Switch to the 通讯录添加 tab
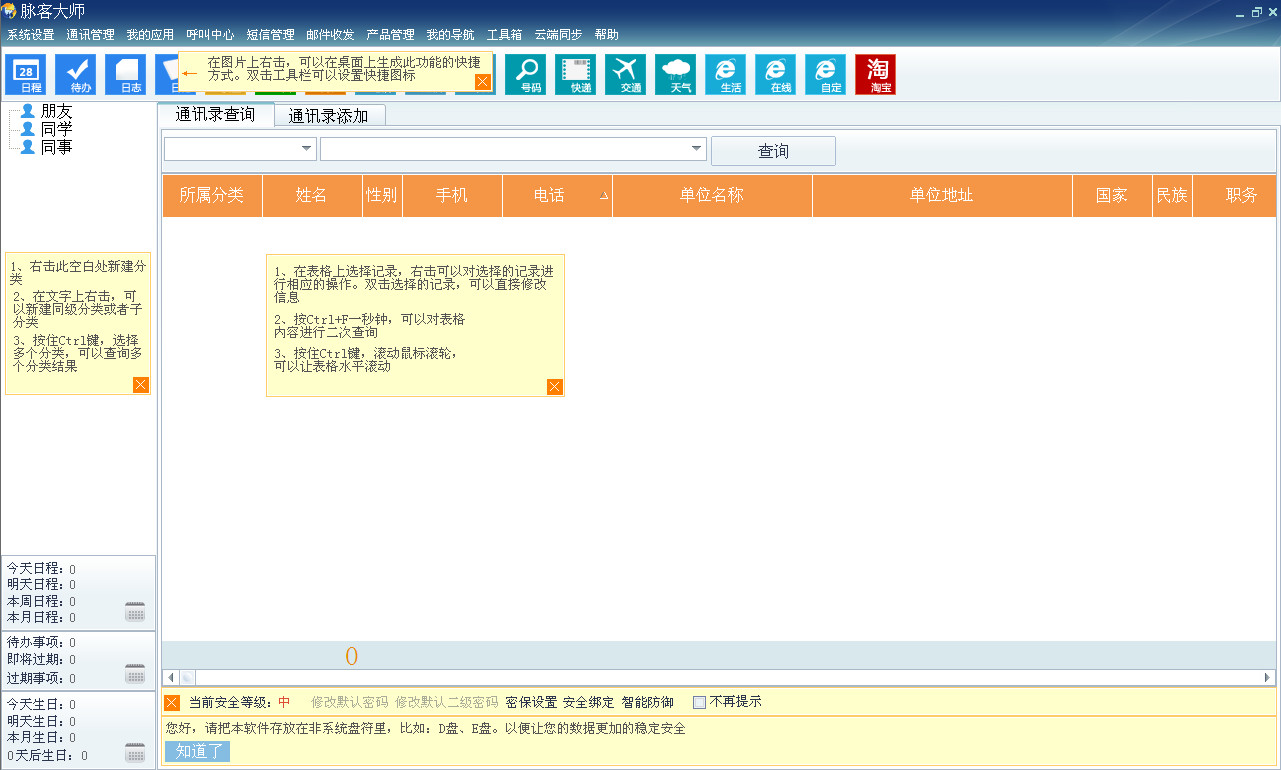The image size is (1281, 770). 330,115
